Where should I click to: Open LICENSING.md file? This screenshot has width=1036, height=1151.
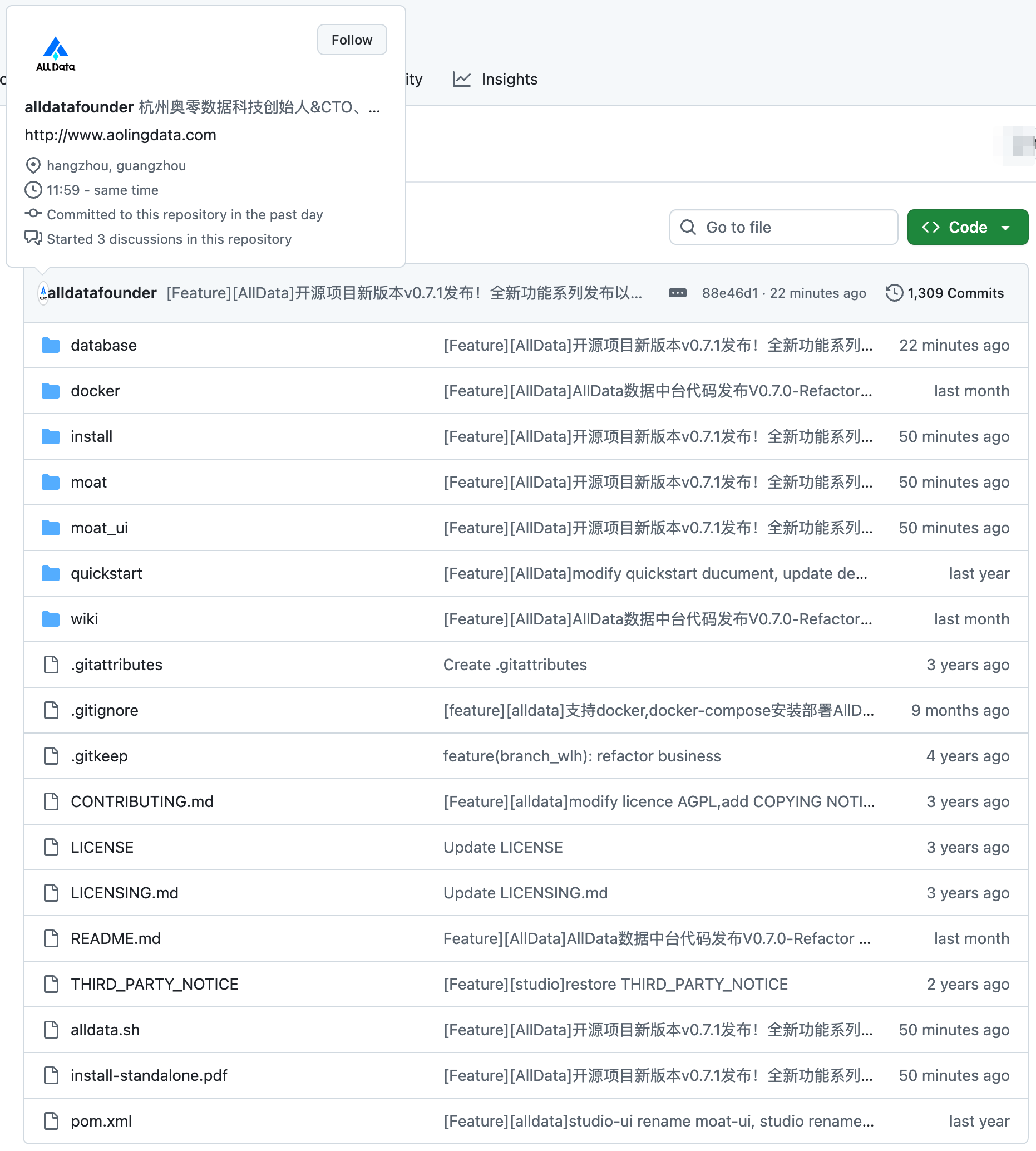click(x=125, y=892)
